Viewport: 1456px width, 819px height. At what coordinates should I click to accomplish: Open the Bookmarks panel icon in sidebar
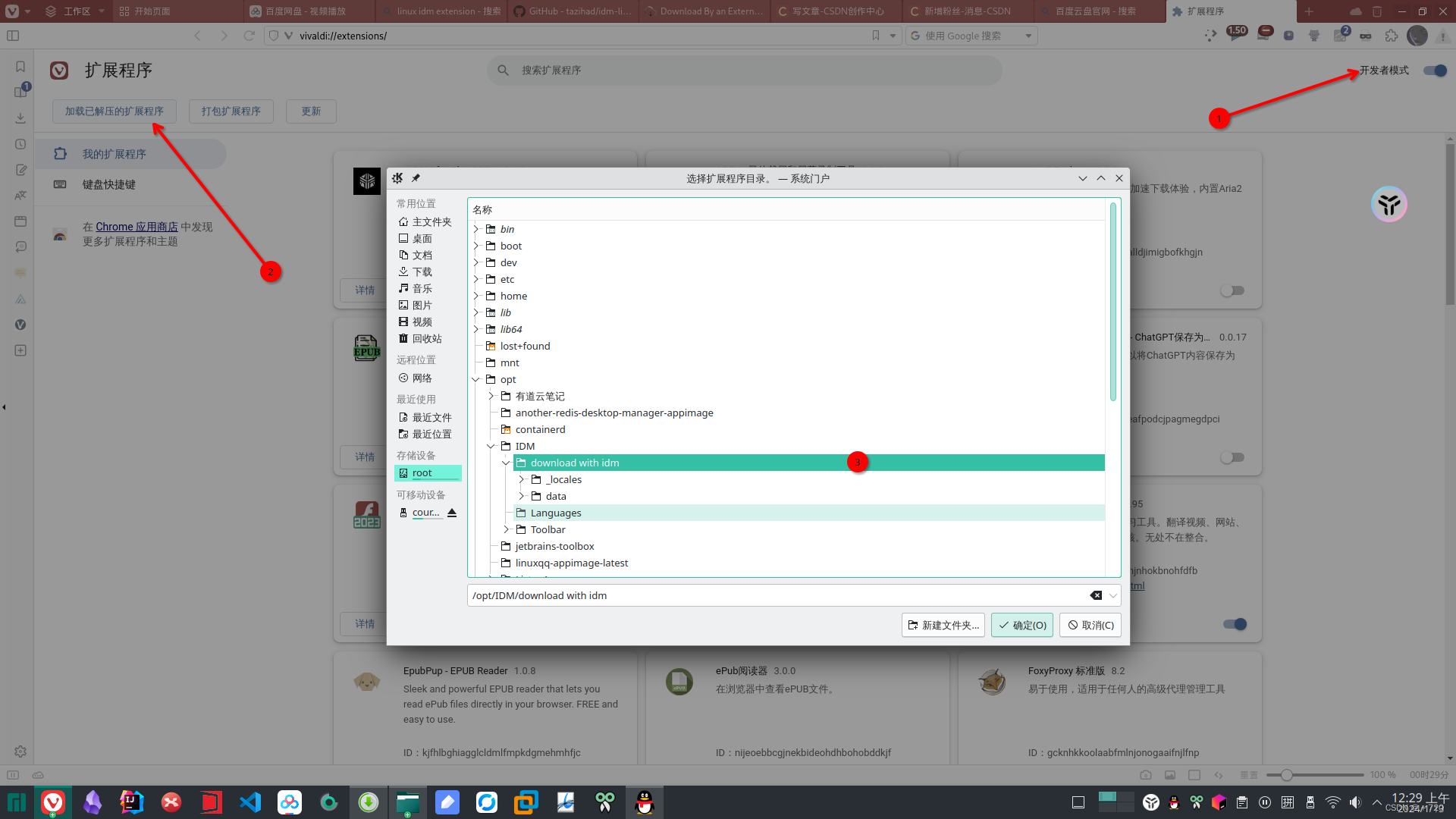(20, 66)
